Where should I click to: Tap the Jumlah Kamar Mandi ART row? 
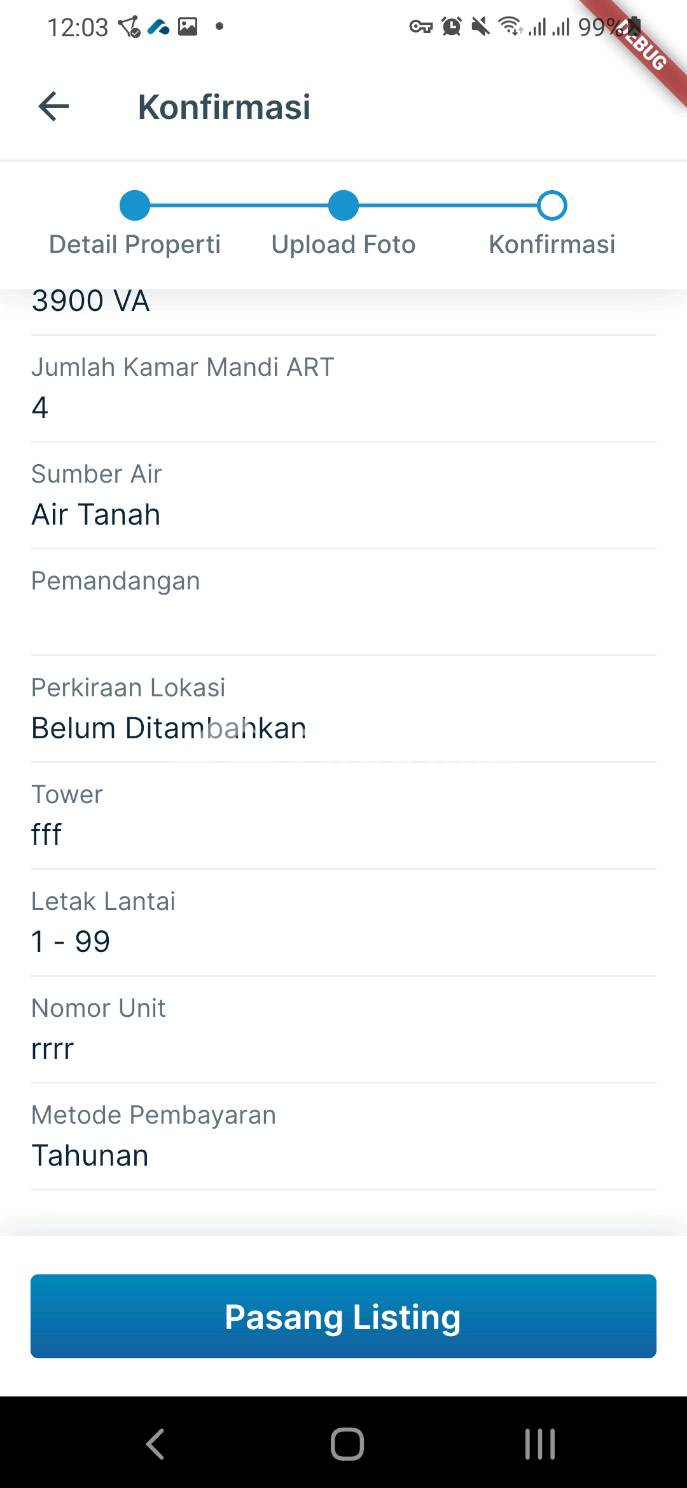coord(343,388)
